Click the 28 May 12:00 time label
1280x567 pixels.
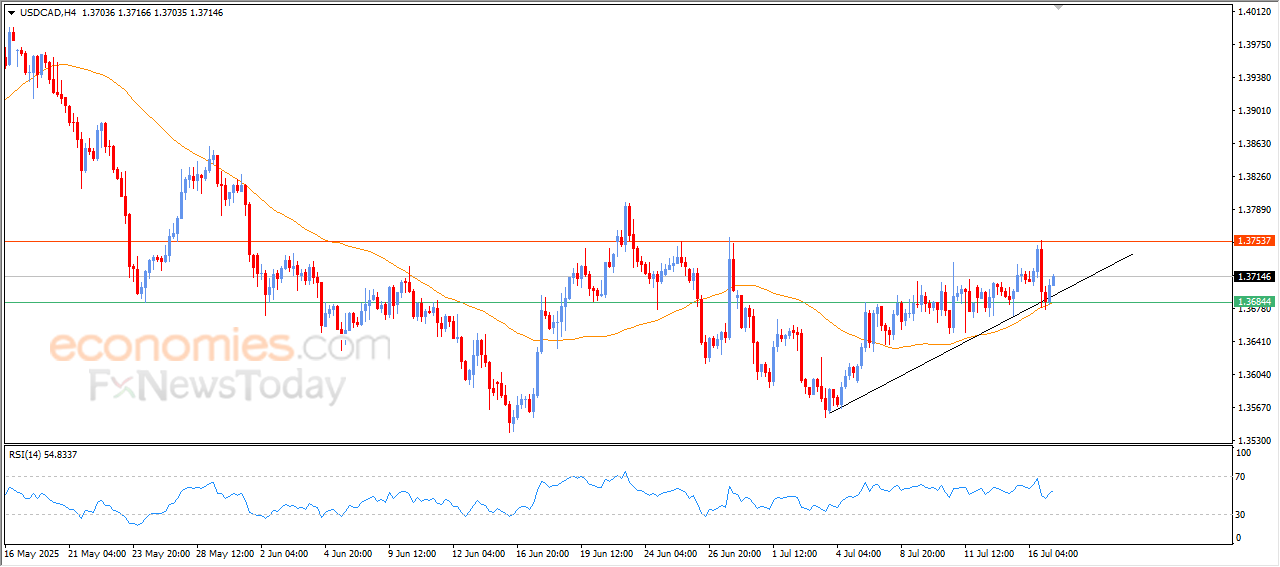(224, 553)
